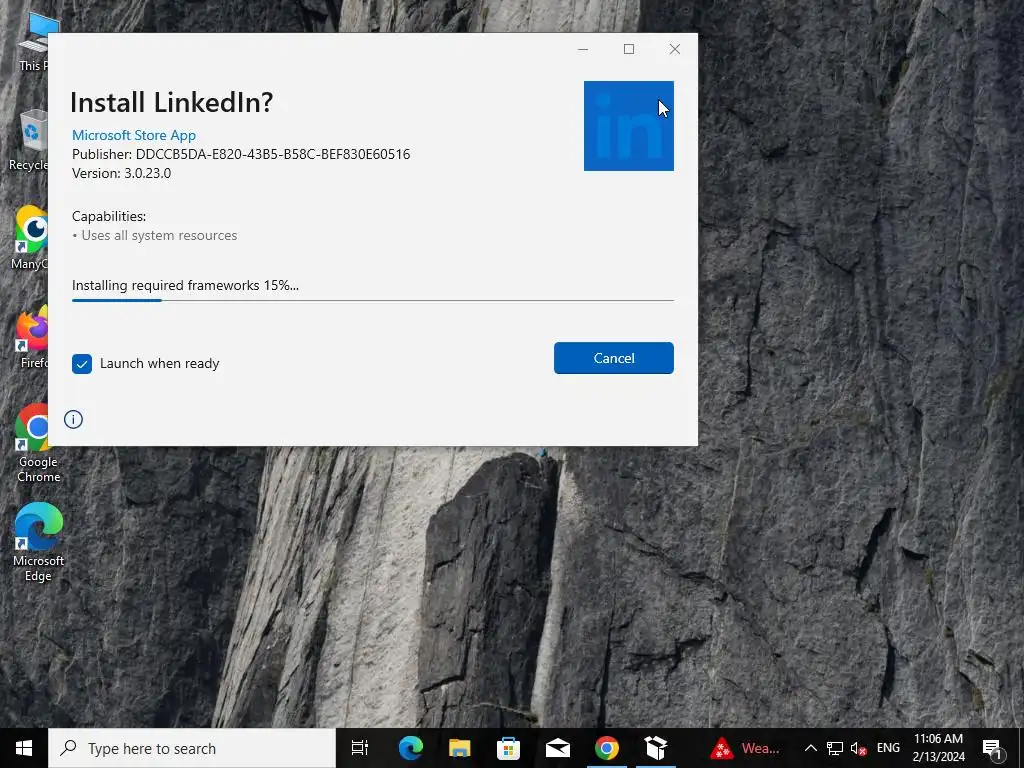This screenshot has height=768, width=1024.
Task: Open the notification center icon
Action: pyautogui.click(x=992, y=748)
